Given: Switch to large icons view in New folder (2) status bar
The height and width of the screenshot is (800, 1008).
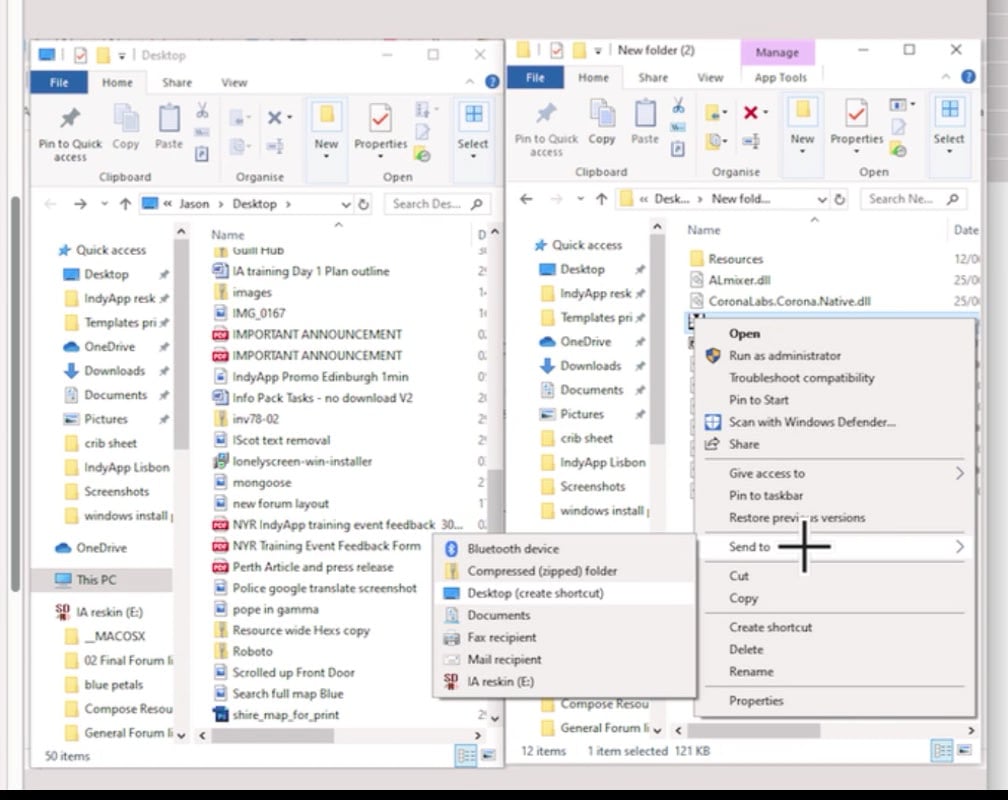Looking at the screenshot, I should (964, 750).
